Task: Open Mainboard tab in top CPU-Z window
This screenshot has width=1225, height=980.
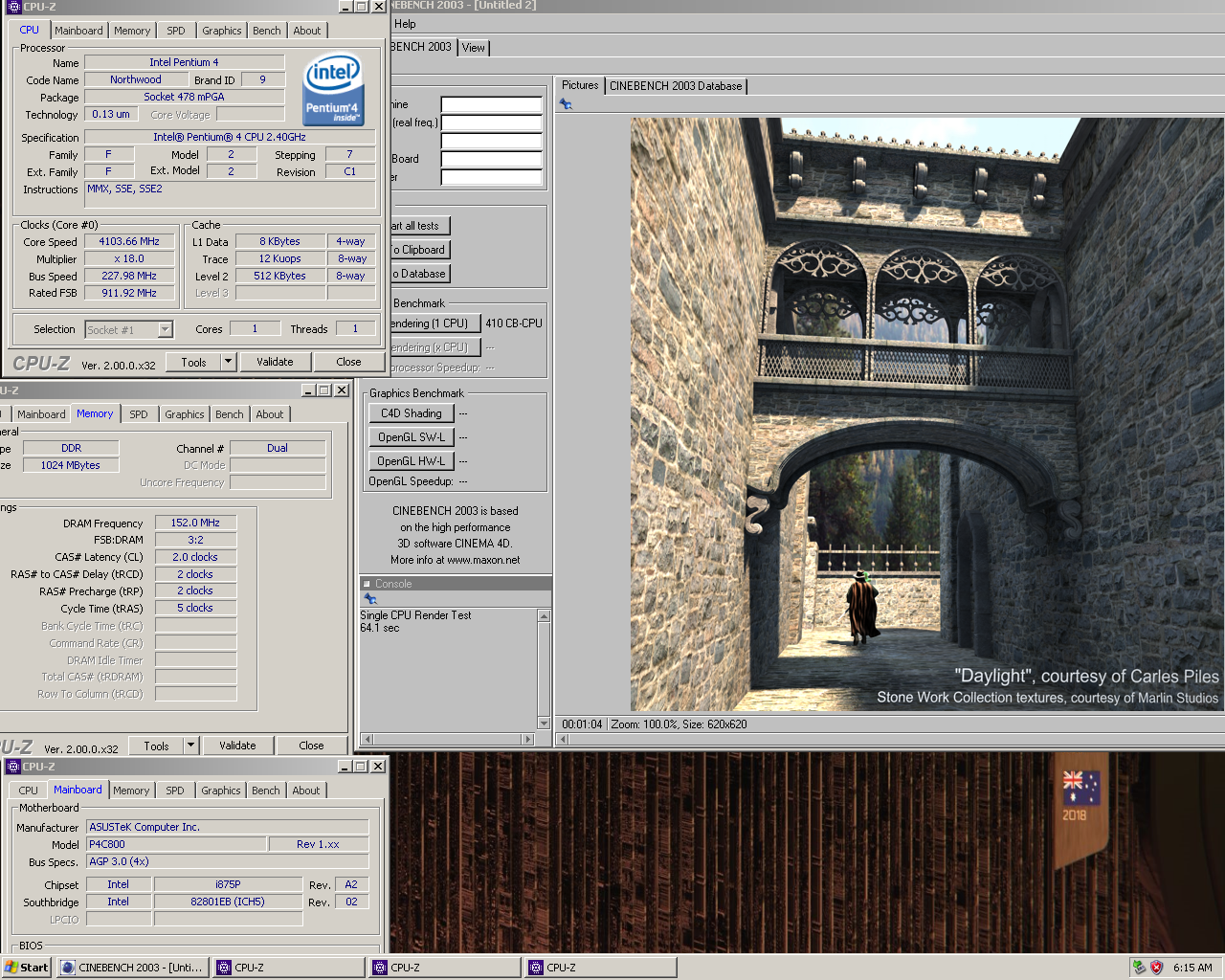Action: 78,31
